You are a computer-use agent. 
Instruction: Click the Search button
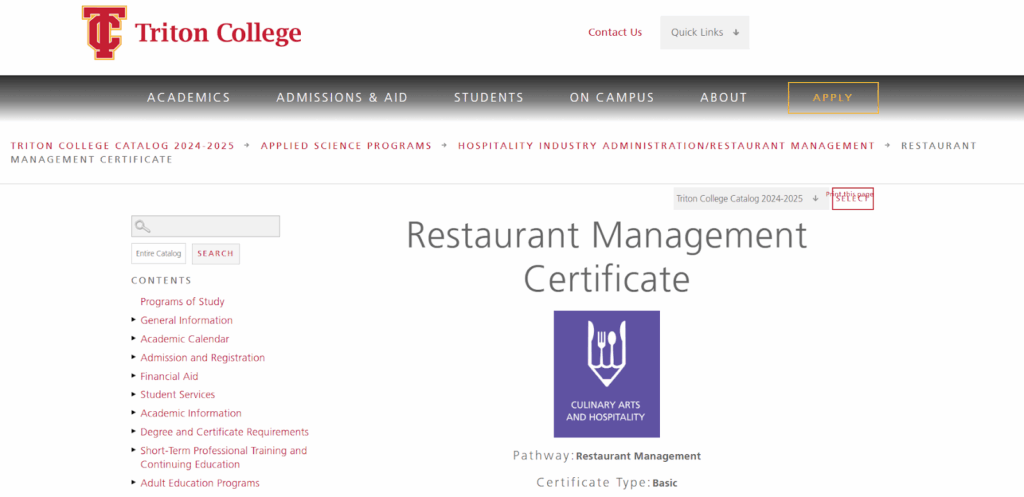coord(216,253)
